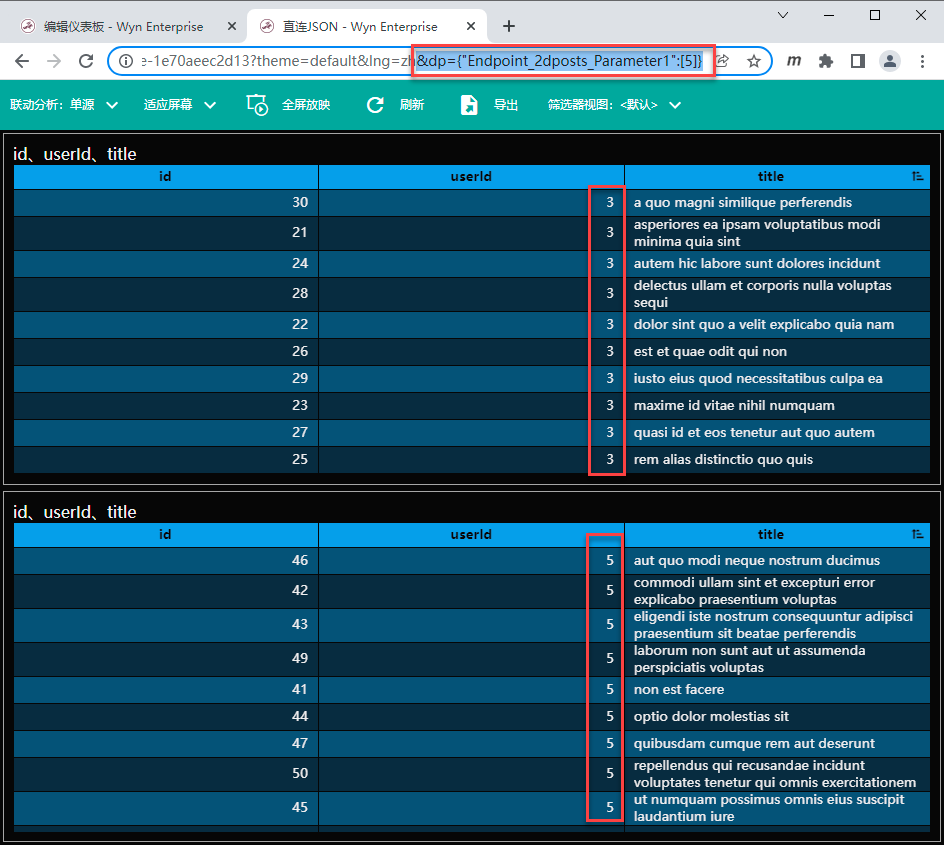Select 'optio dolor molestias sit' cell
The height and width of the screenshot is (845, 944).
click(x=777, y=717)
